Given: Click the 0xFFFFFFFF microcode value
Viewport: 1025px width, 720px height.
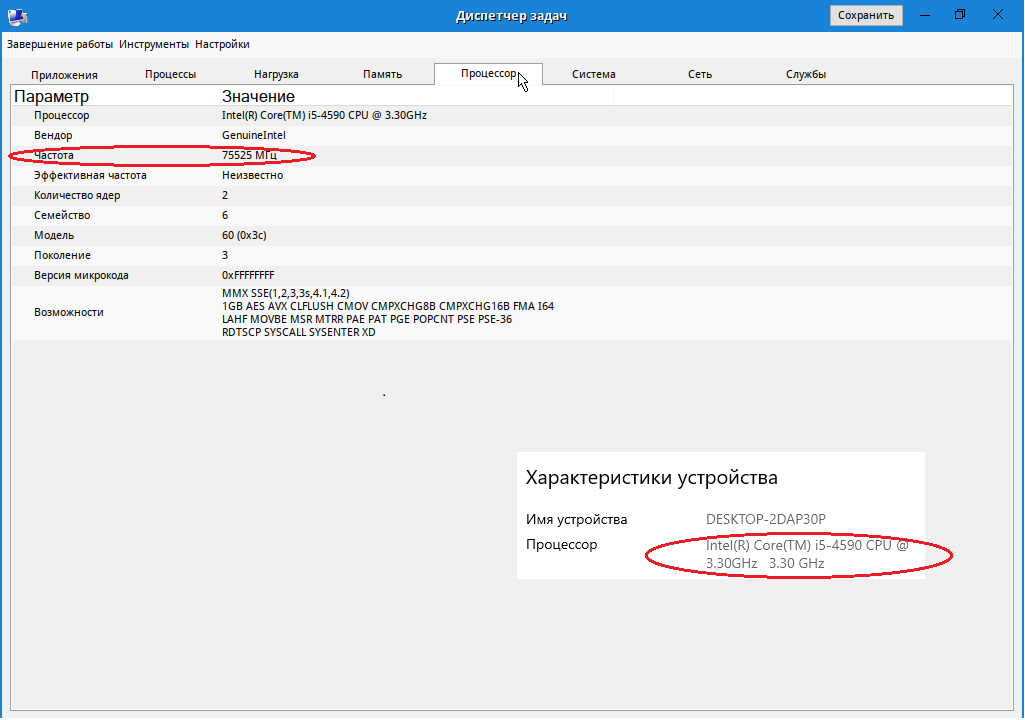Looking at the screenshot, I should click(x=248, y=275).
